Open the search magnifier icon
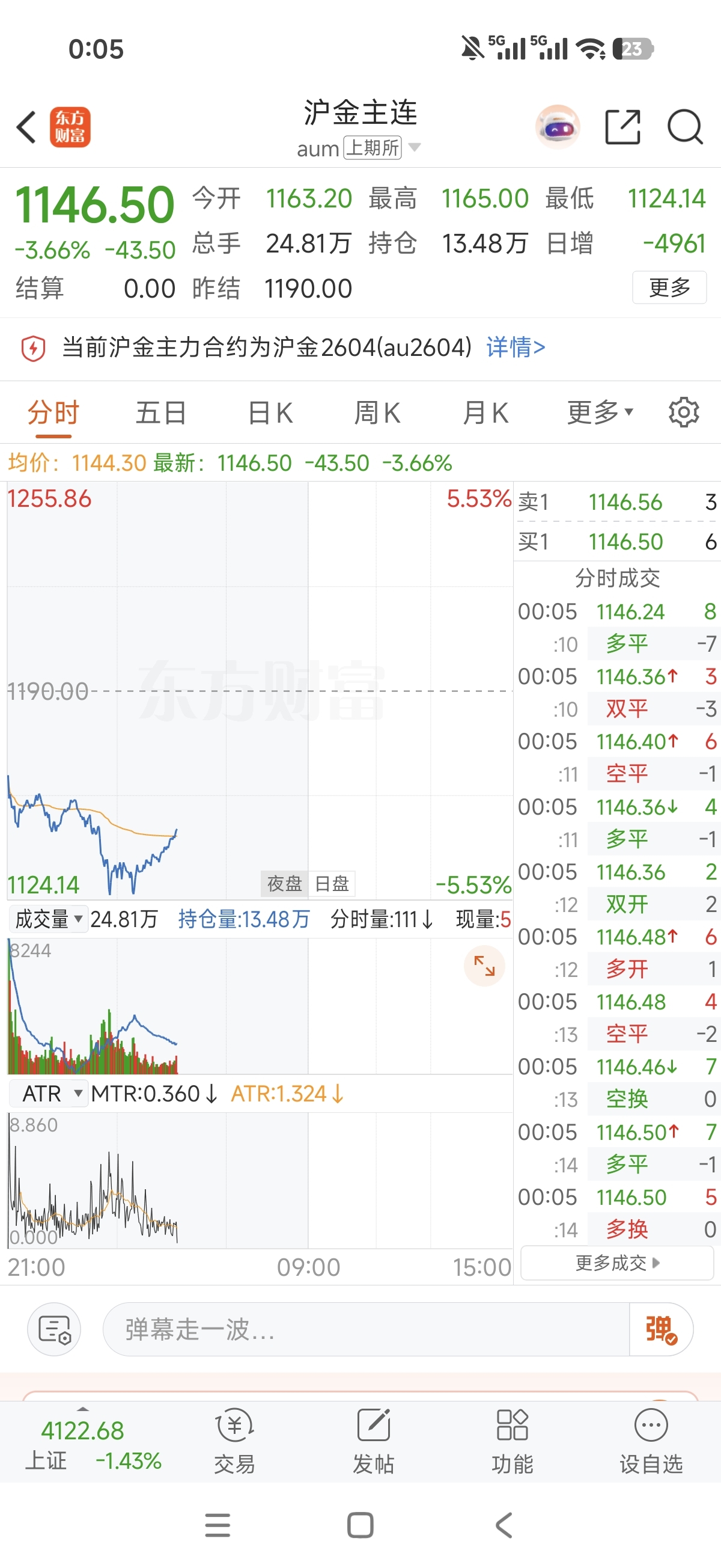 coord(684,127)
